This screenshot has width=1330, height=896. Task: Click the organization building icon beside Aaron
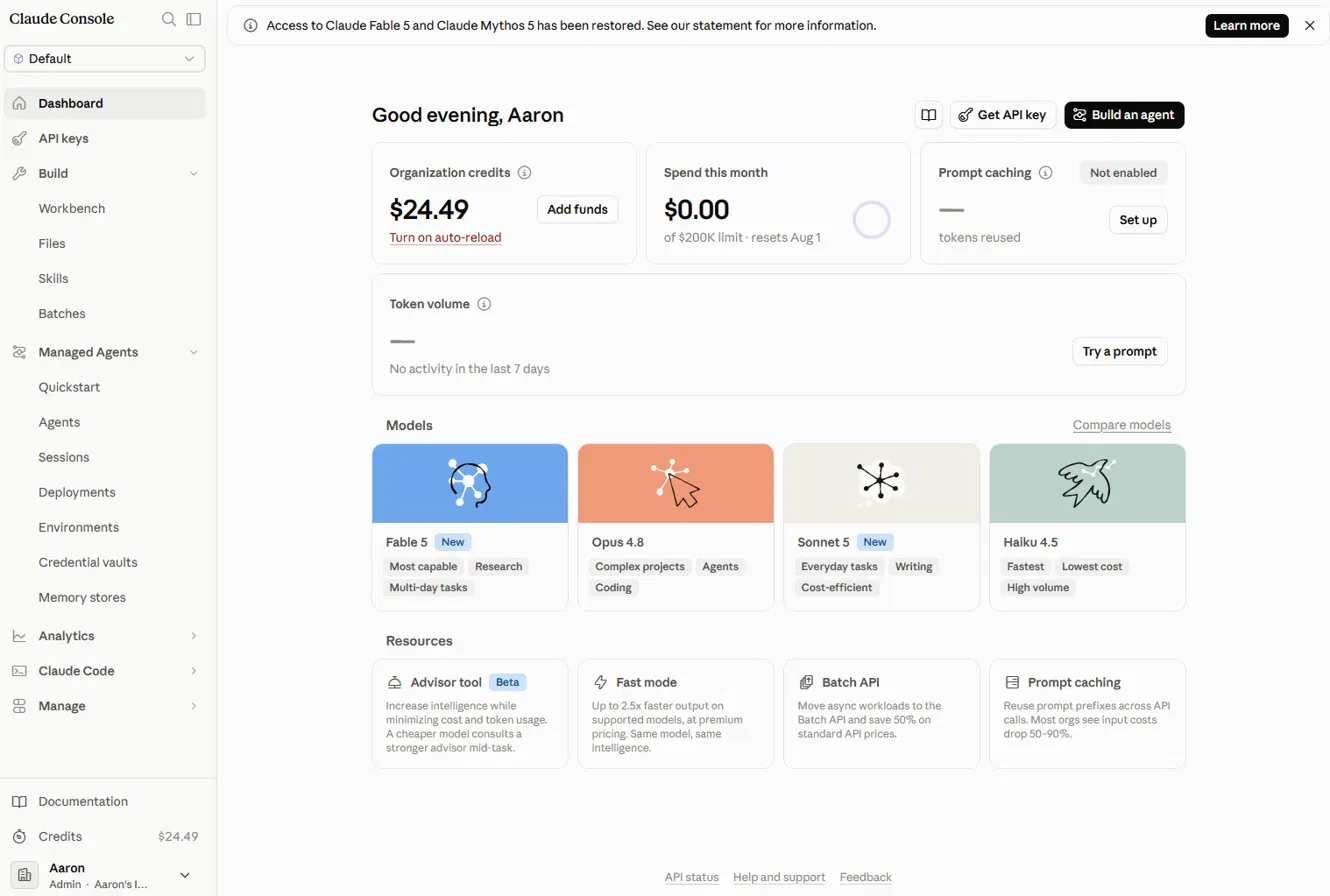pyautogui.click(x=24, y=875)
